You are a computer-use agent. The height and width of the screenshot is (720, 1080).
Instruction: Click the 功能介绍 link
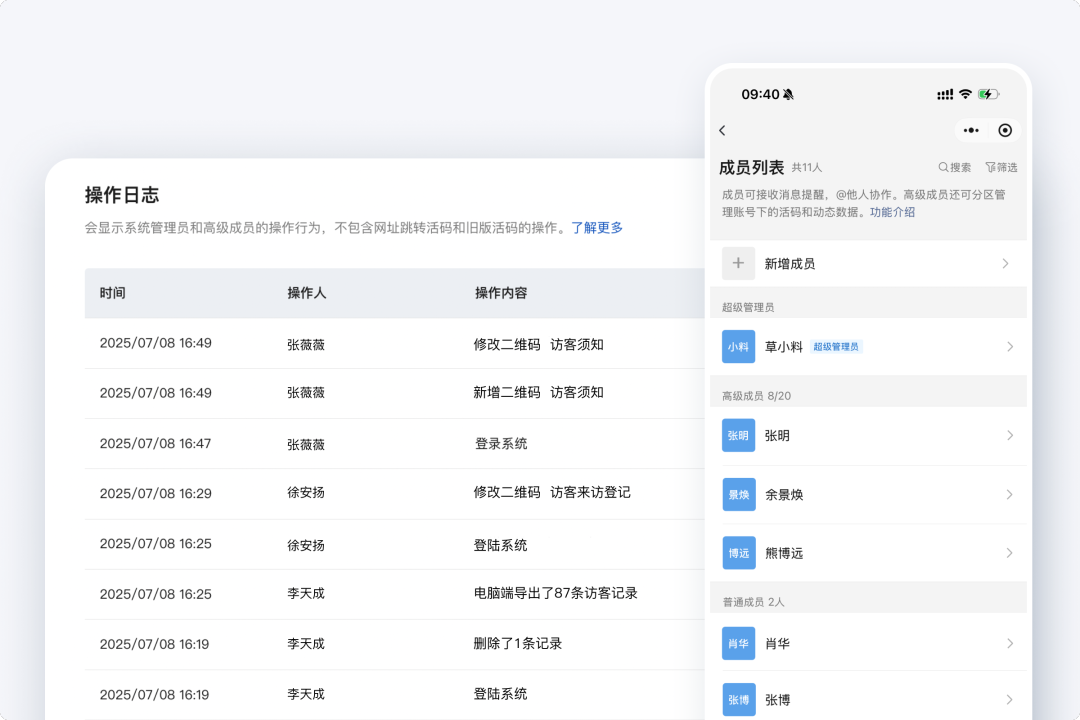892,212
